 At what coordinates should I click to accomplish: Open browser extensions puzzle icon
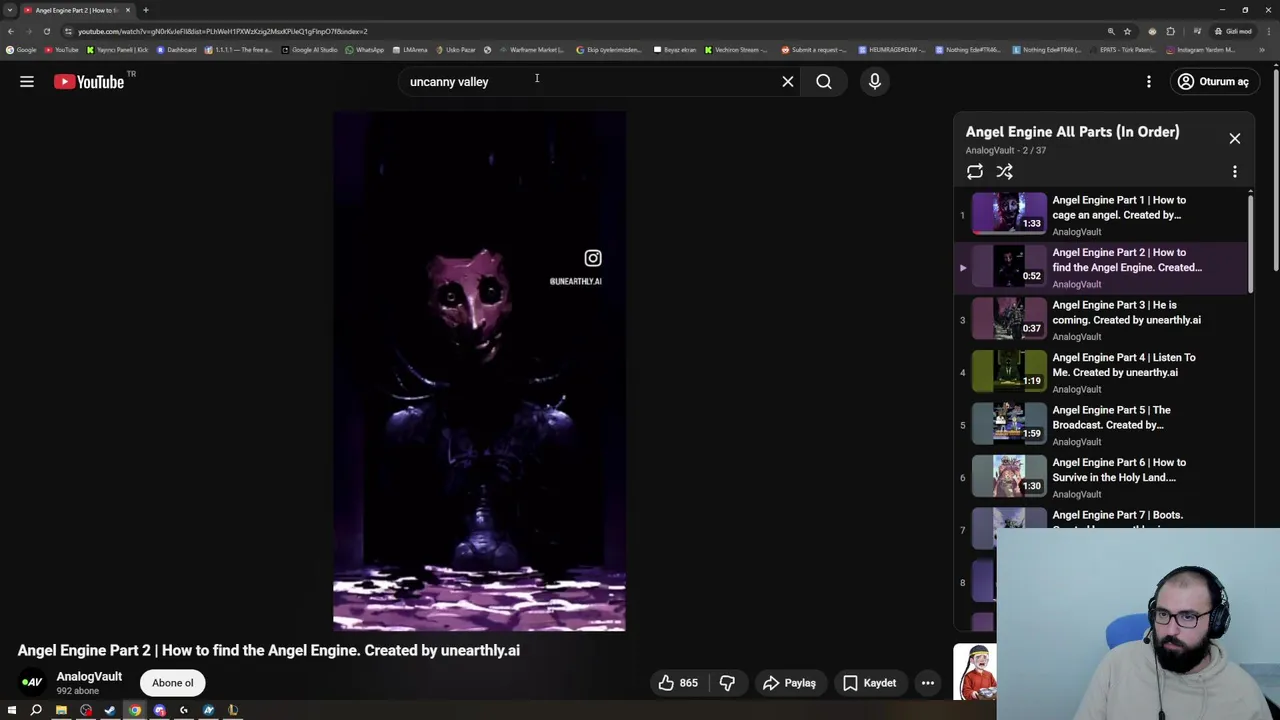pyautogui.click(x=1171, y=31)
